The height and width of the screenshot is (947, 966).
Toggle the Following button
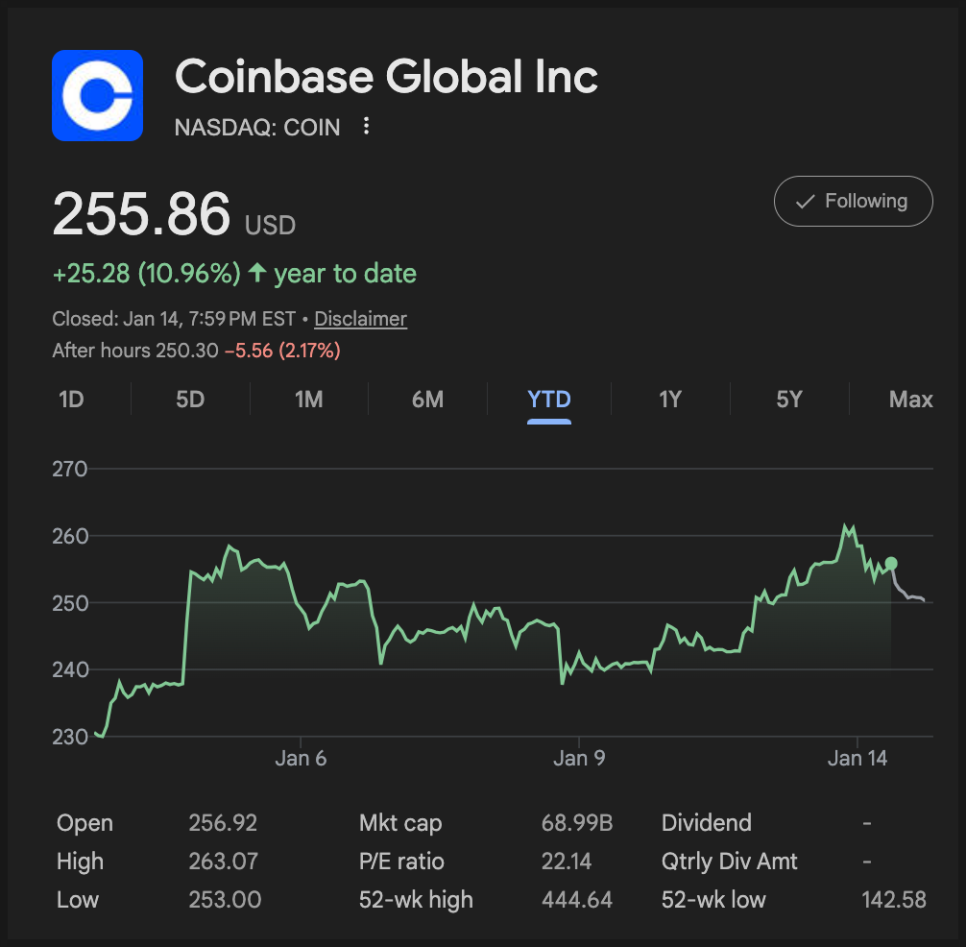pos(853,201)
